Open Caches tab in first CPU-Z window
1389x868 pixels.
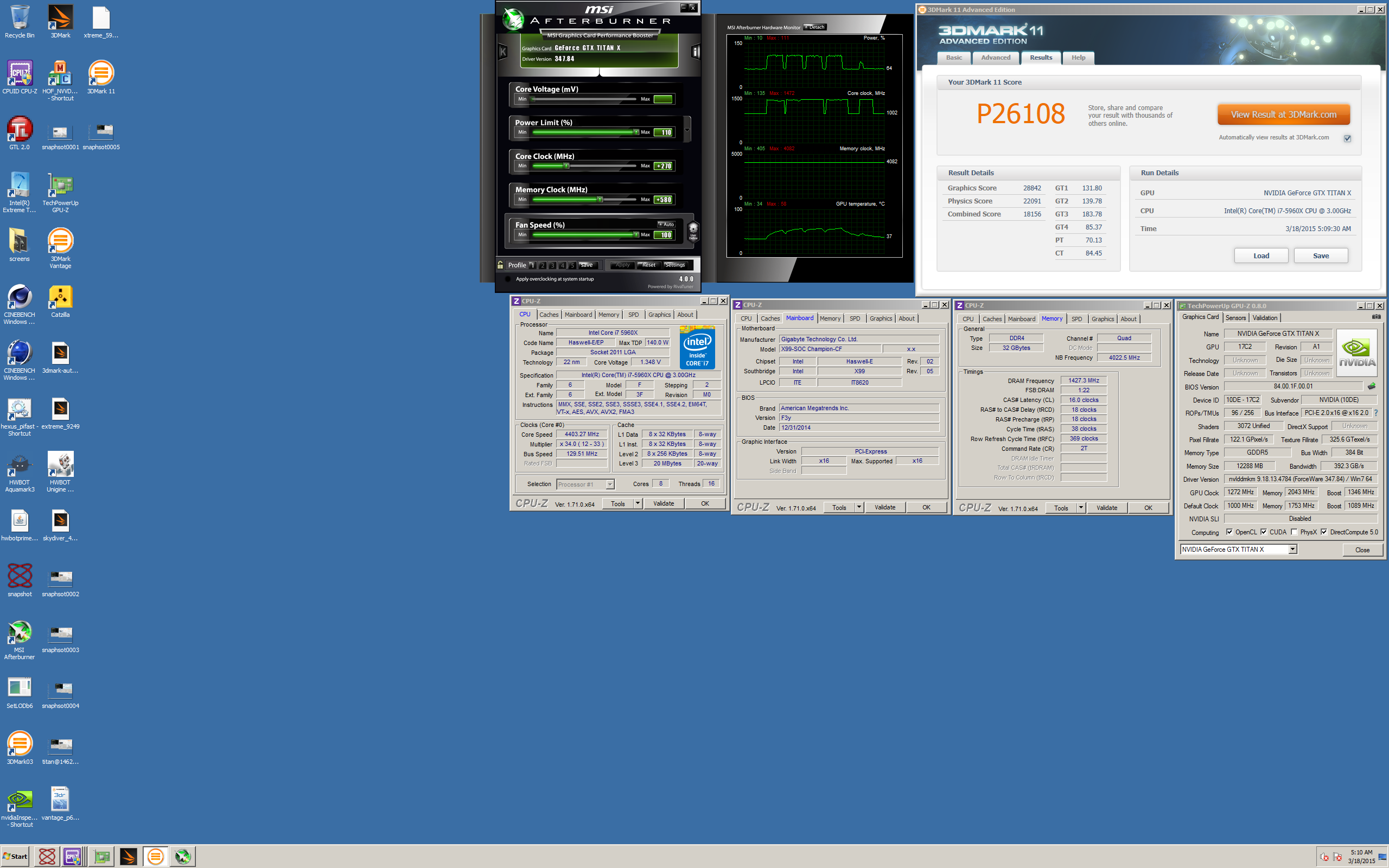click(x=549, y=315)
